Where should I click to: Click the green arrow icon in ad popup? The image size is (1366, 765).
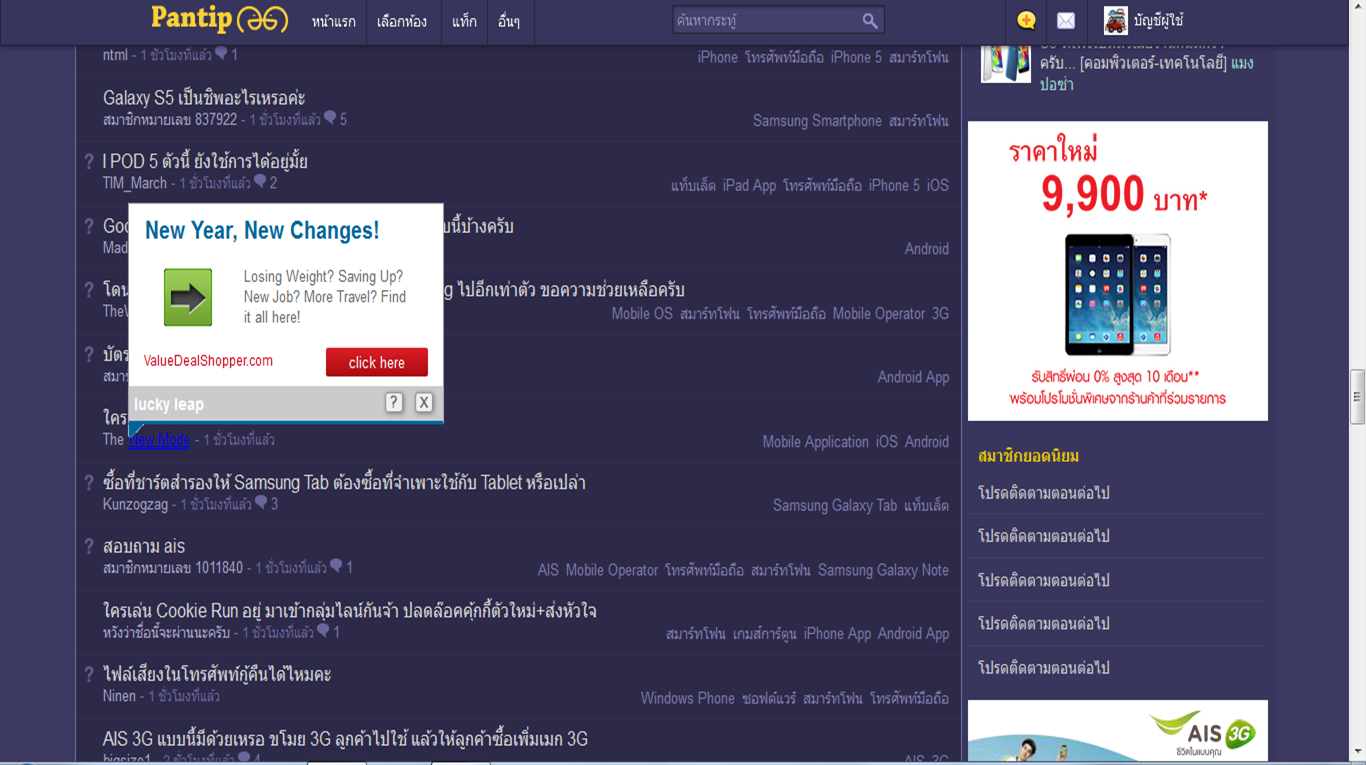click(188, 297)
